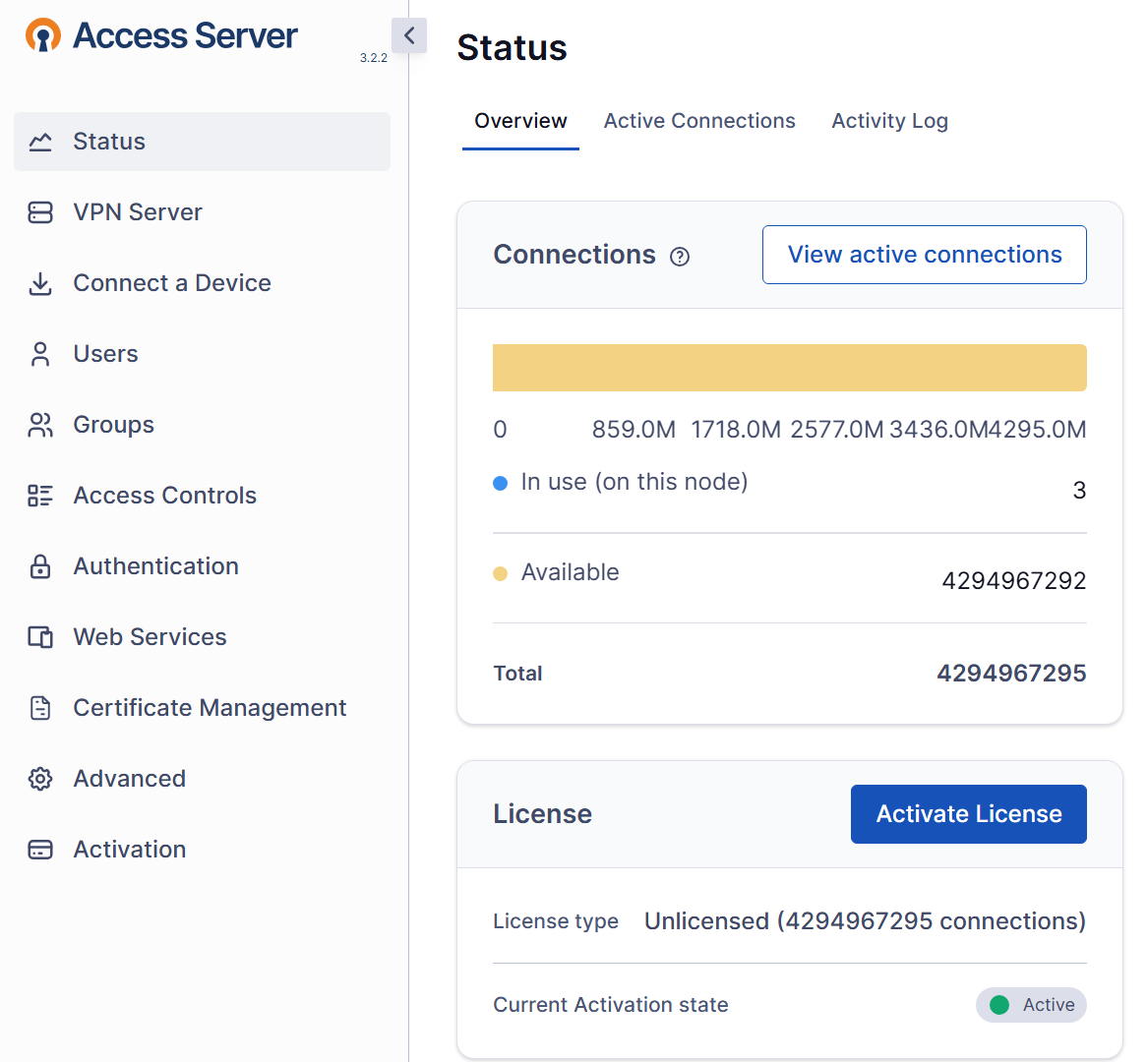Open the Advanced settings menu

[202, 779]
